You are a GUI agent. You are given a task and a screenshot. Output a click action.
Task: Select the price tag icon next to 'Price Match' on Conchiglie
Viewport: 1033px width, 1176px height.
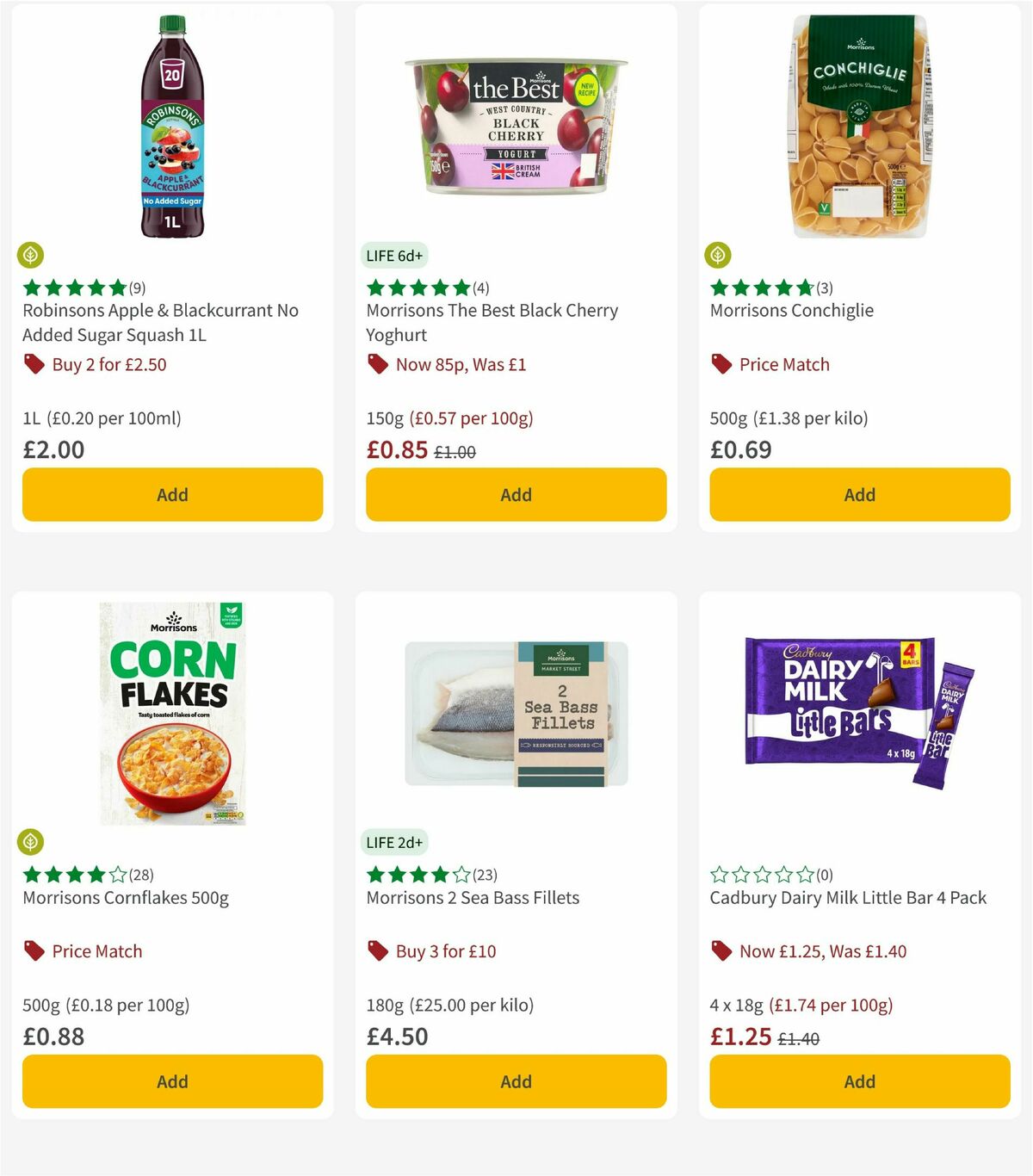click(x=721, y=365)
